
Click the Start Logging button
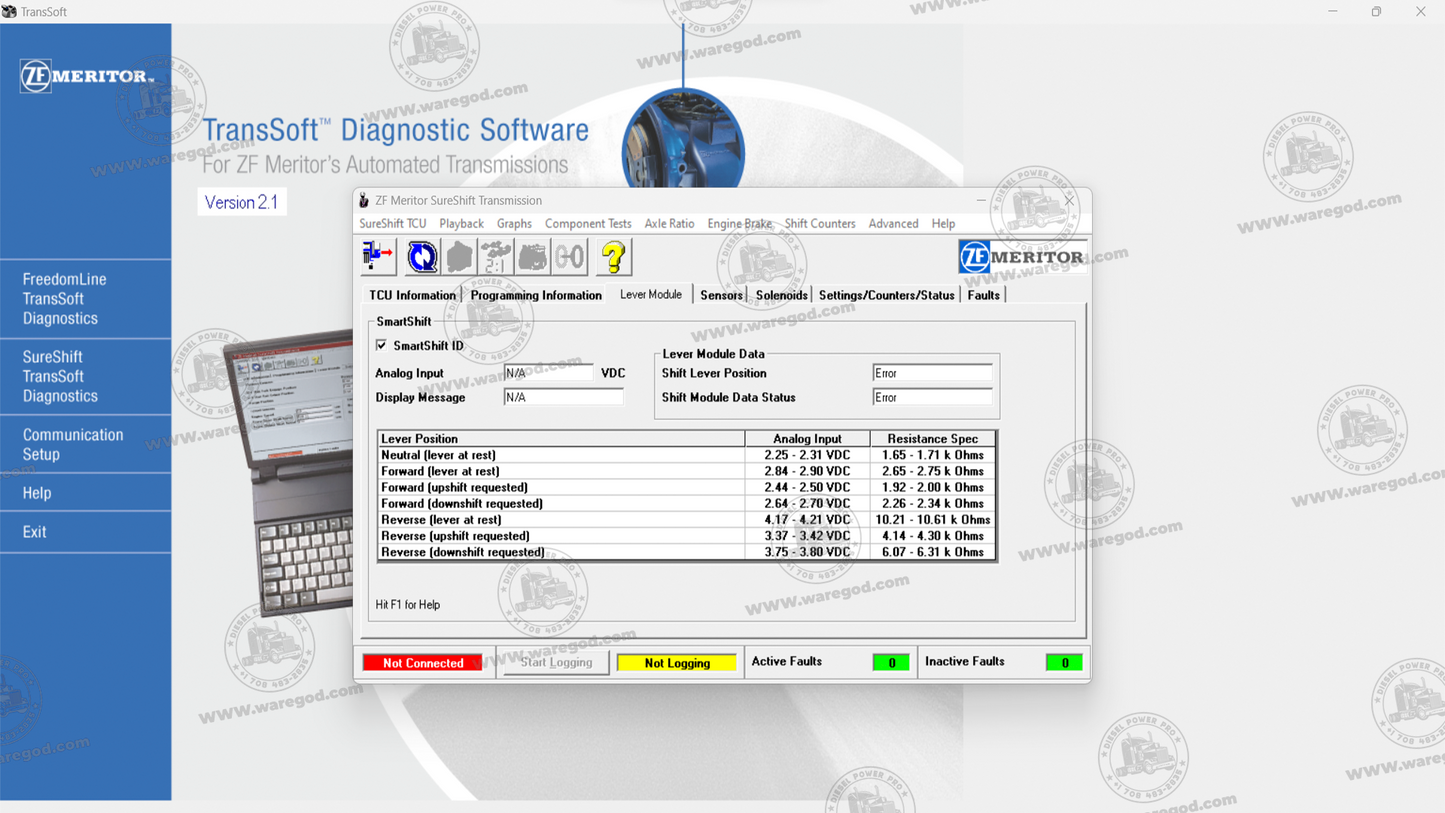click(x=554, y=662)
